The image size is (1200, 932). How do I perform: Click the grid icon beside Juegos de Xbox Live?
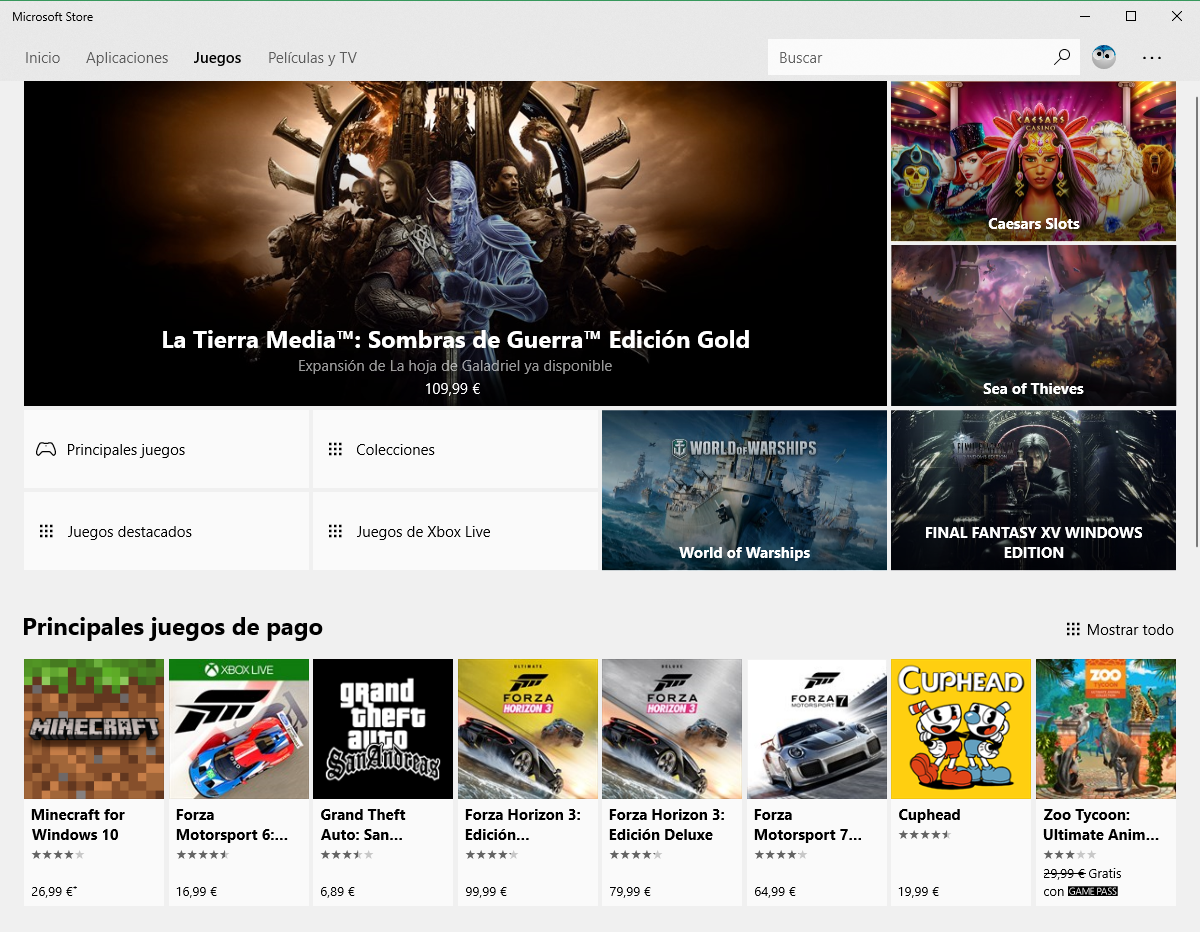coord(335,531)
